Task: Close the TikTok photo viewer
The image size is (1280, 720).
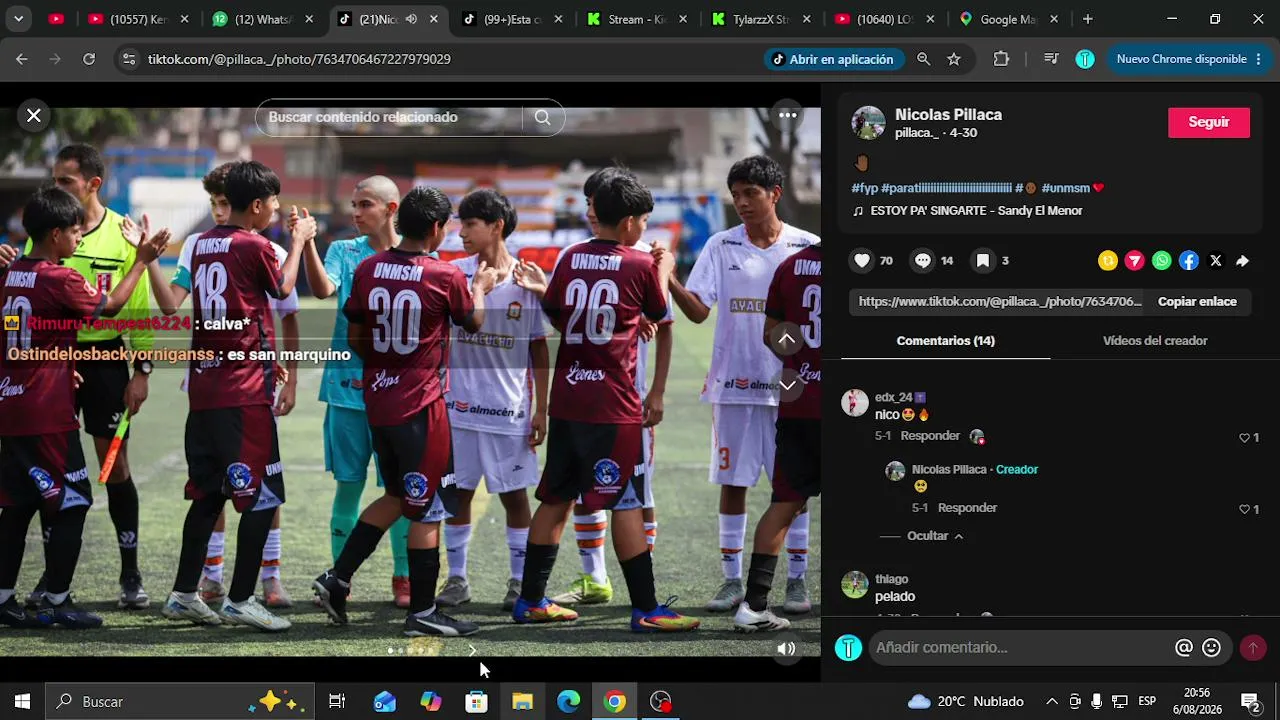Action: tap(34, 116)
